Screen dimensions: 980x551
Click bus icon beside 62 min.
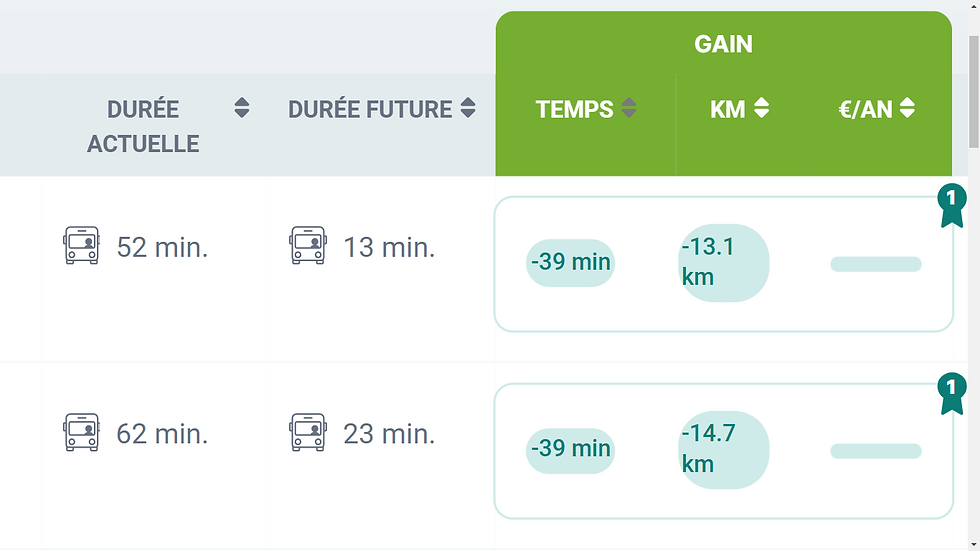click(81, 432)
